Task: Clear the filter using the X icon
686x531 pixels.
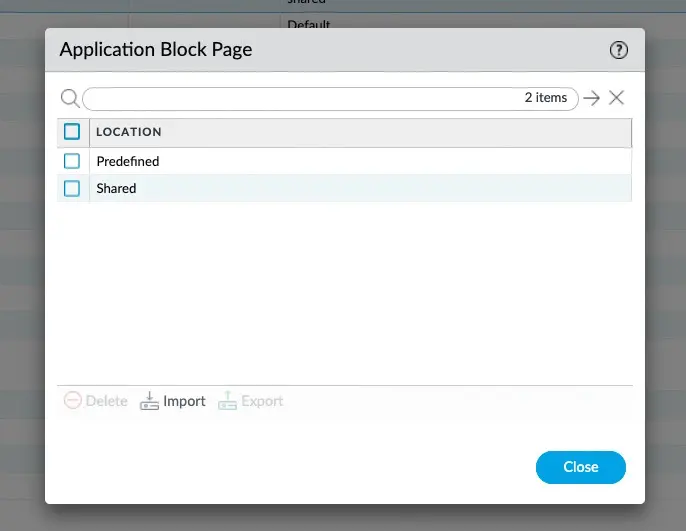Action: click(x=617, y=98)
